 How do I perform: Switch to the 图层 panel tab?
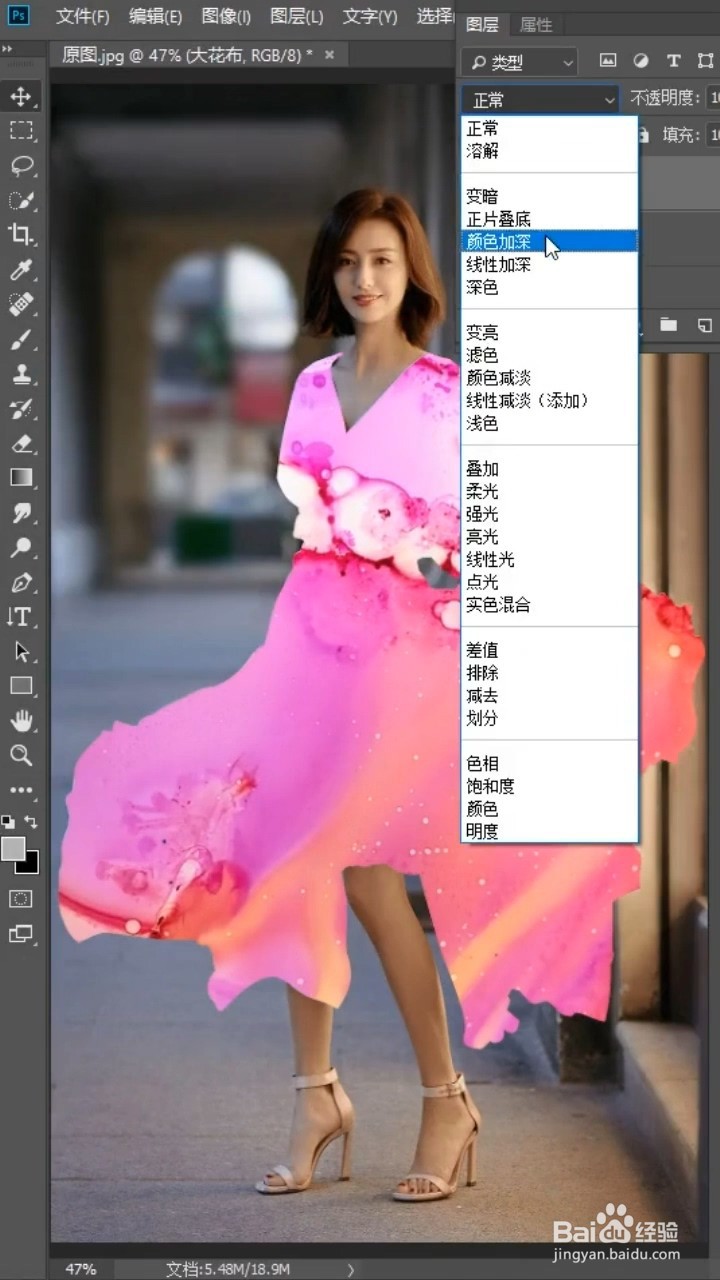point(483,25)
